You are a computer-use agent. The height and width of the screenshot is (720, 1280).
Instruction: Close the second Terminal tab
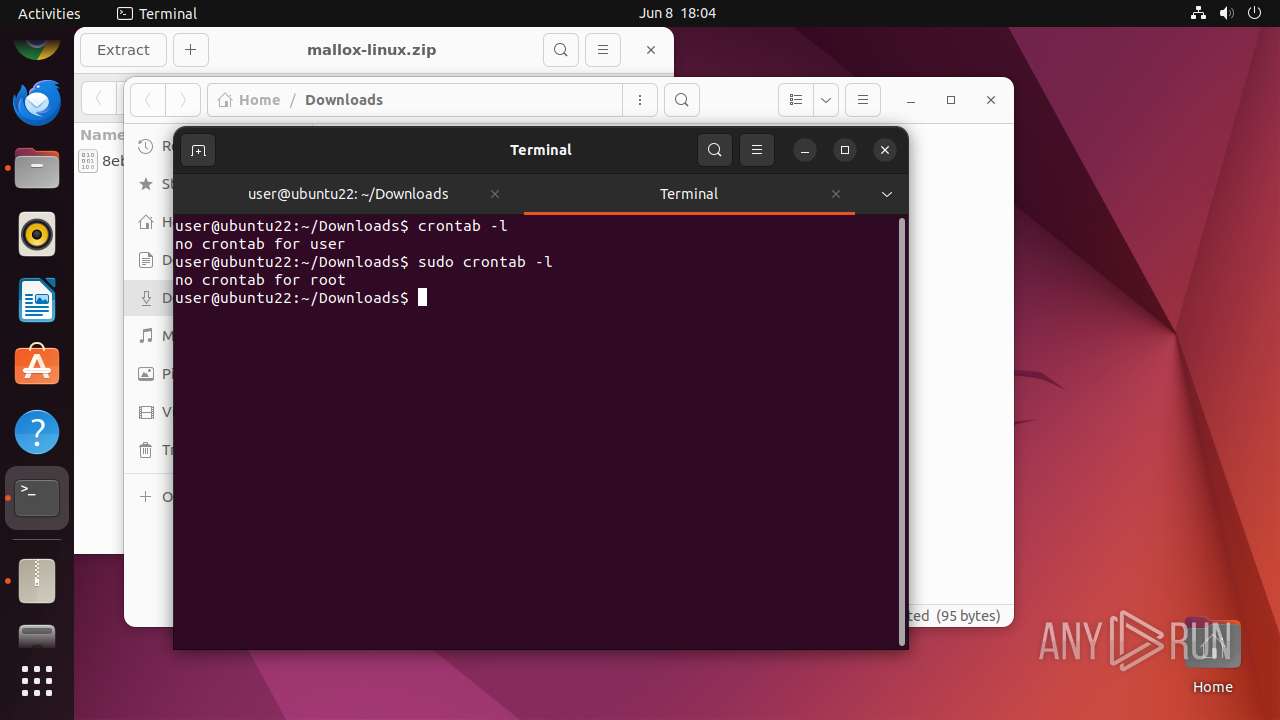(x=836, y=194)
